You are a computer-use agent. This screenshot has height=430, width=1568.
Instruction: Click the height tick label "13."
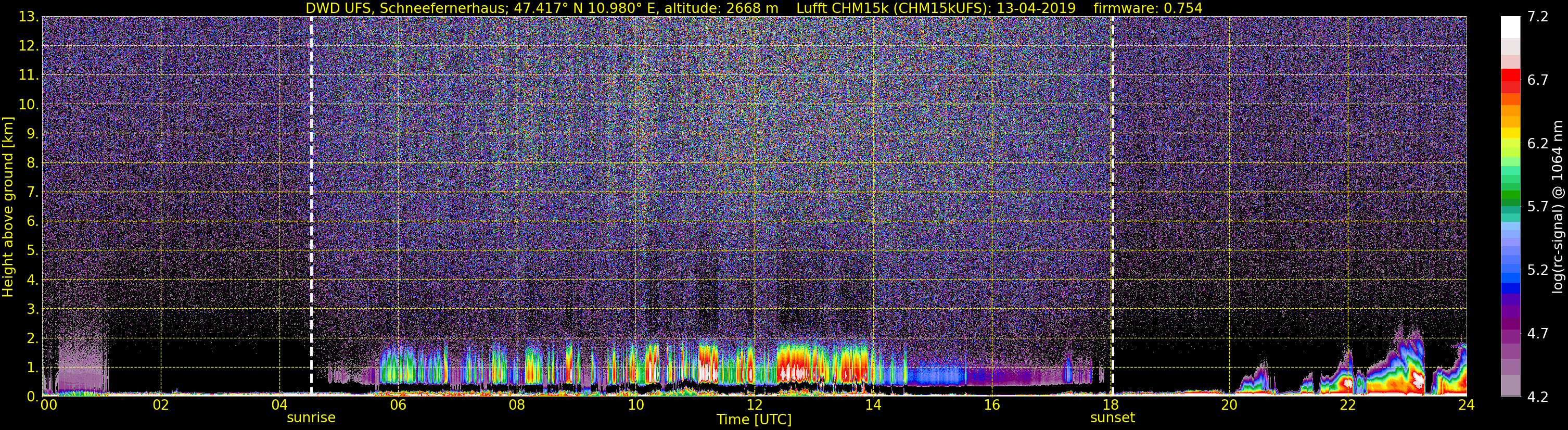click(29, 17)
